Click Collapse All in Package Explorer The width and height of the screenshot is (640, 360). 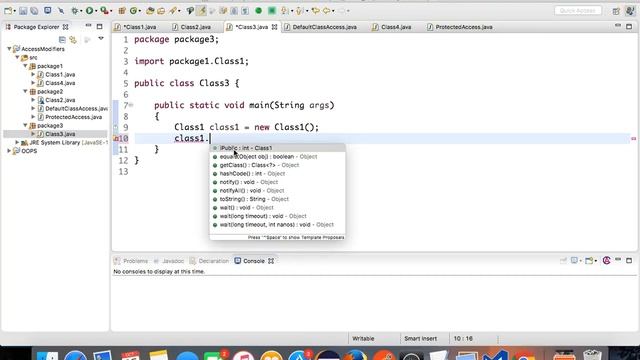[62, 40]
